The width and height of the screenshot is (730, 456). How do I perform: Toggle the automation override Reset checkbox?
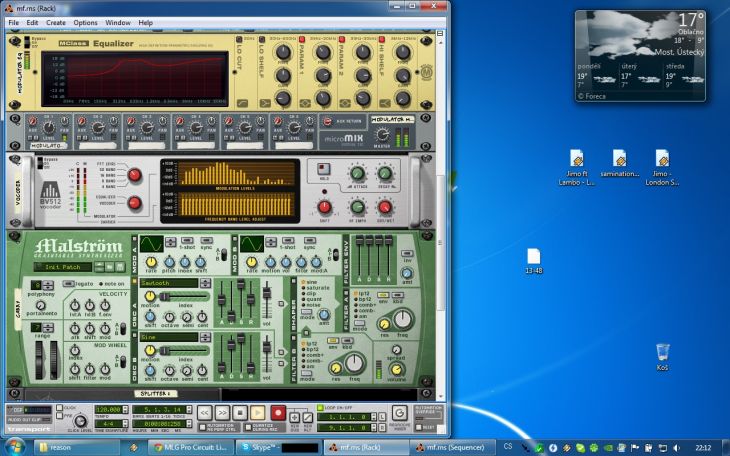[x=418, y=427]
